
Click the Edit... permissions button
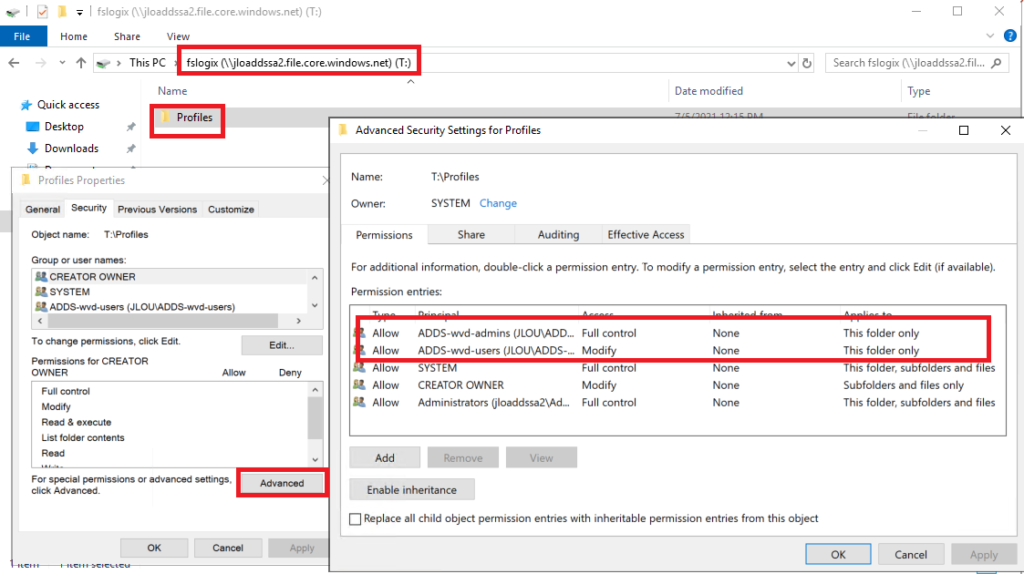(281, 345)
